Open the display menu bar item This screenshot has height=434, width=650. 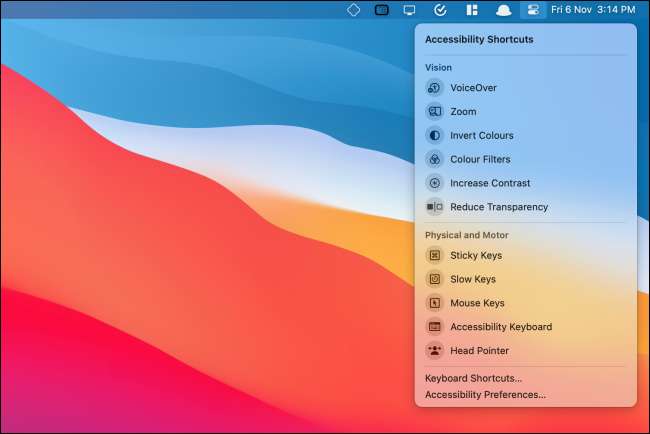coord(409,10)
